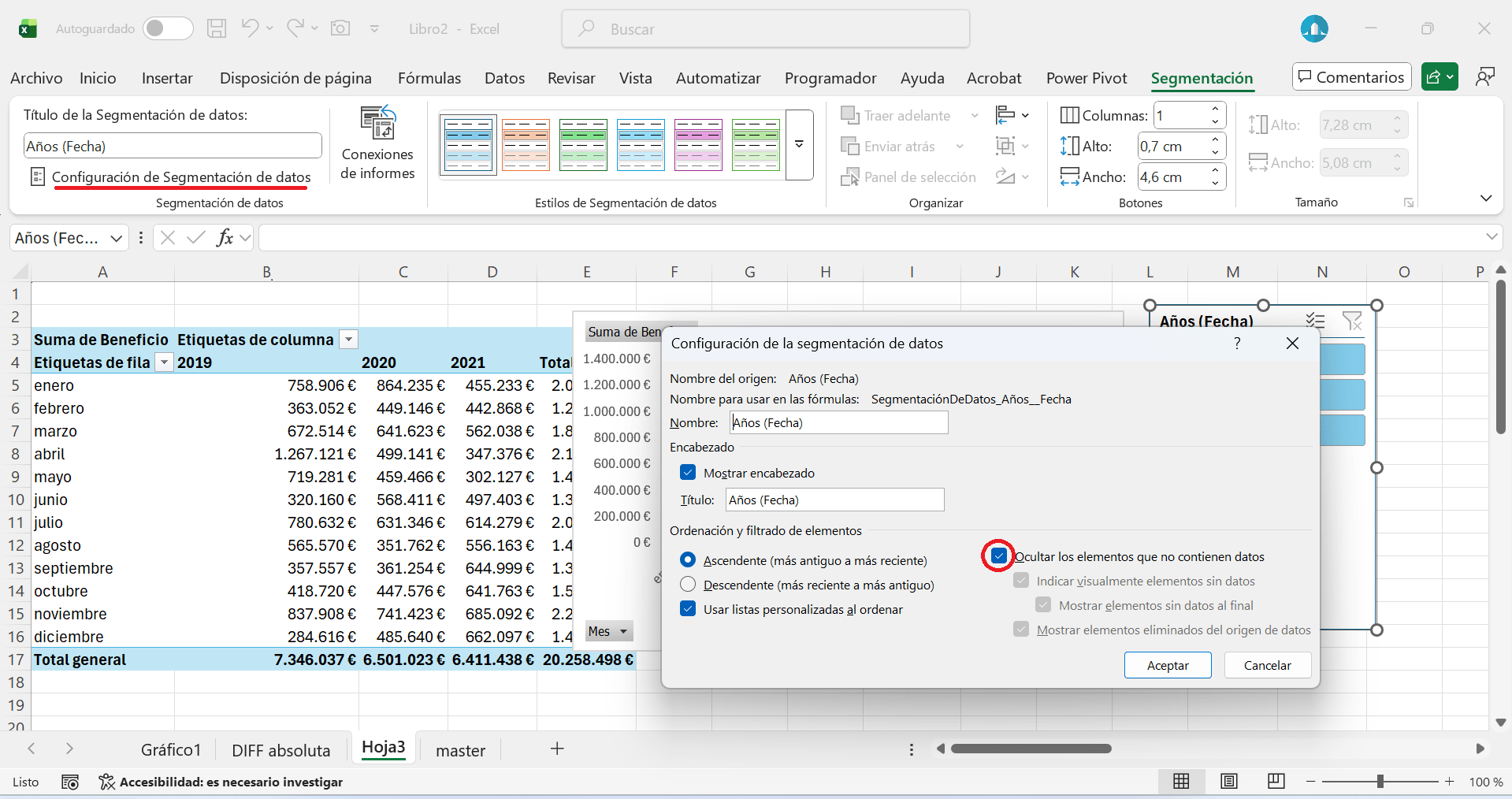This screenshot has height=799, width=1512.
Task: Toggle the Autoguardado switch
Action: (x=168, y=29)
